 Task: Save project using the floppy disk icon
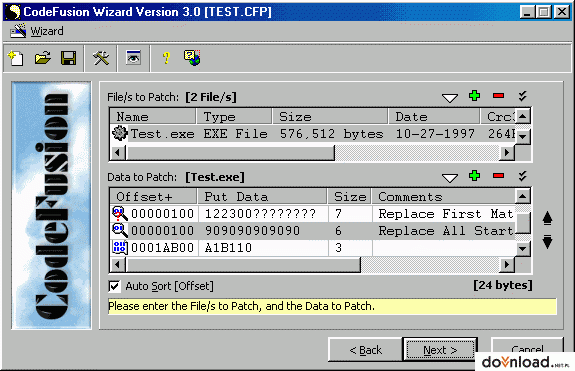click(x=68, y=58)
